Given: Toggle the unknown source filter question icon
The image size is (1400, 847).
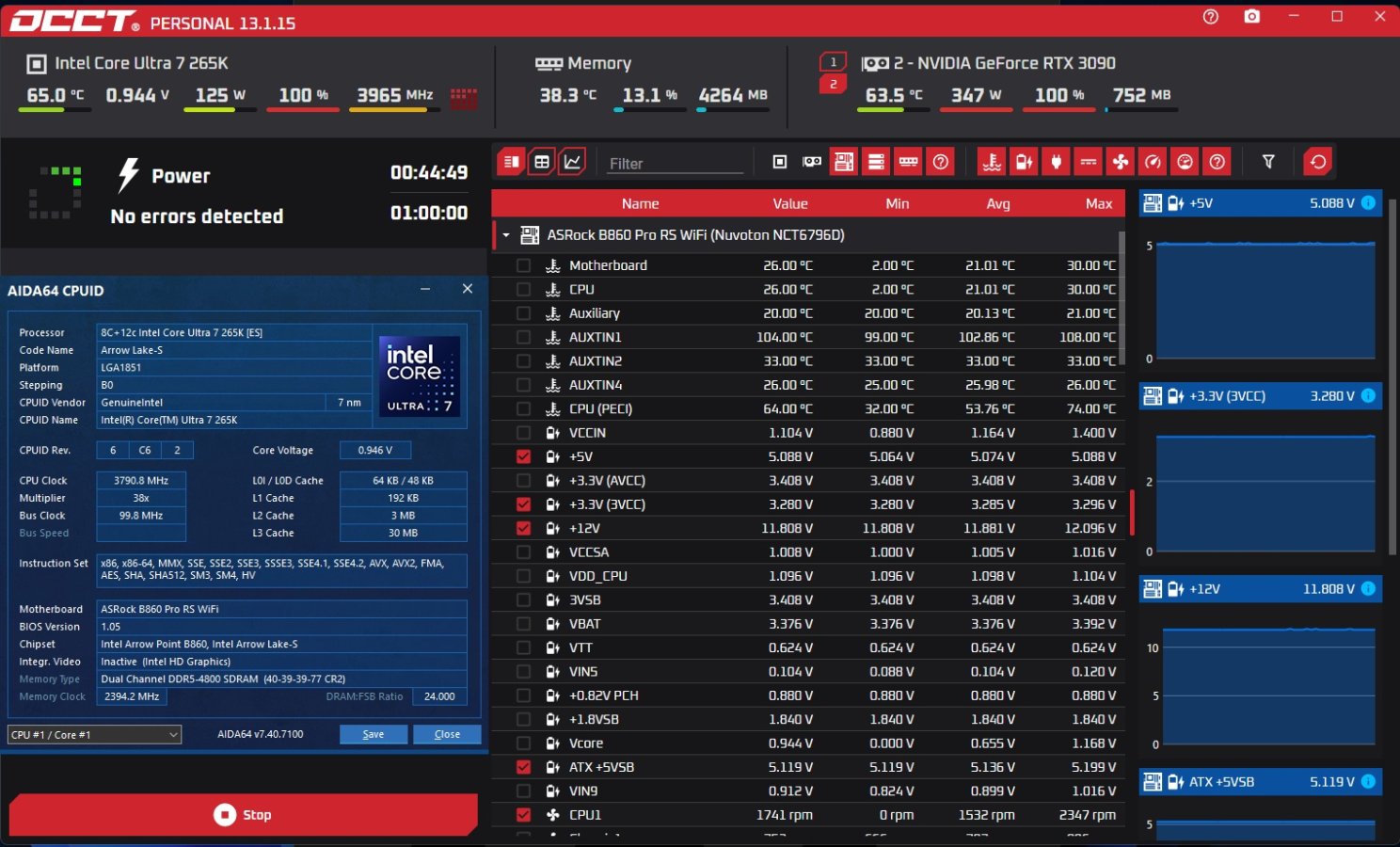Looking at the screenshot, I should pos(940,162).
